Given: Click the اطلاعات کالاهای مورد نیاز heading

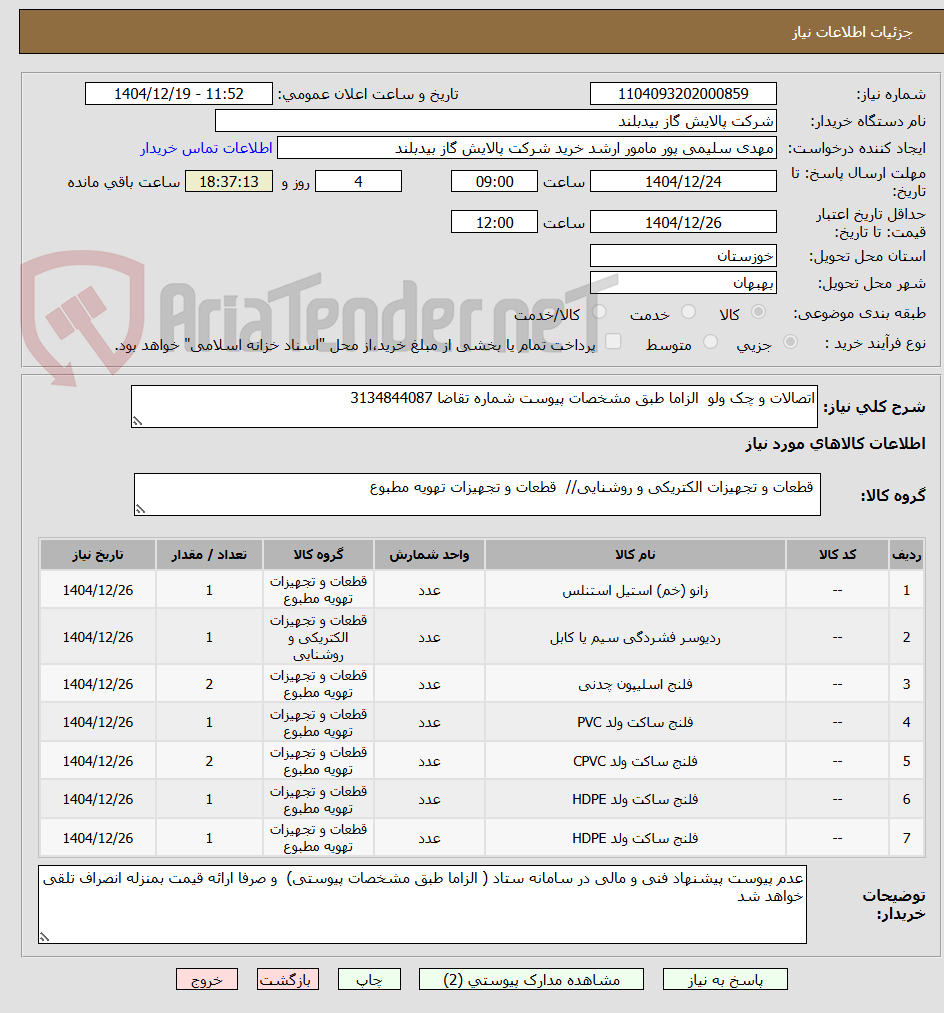Looking at the screenshot, I should [x=835, y=443].
